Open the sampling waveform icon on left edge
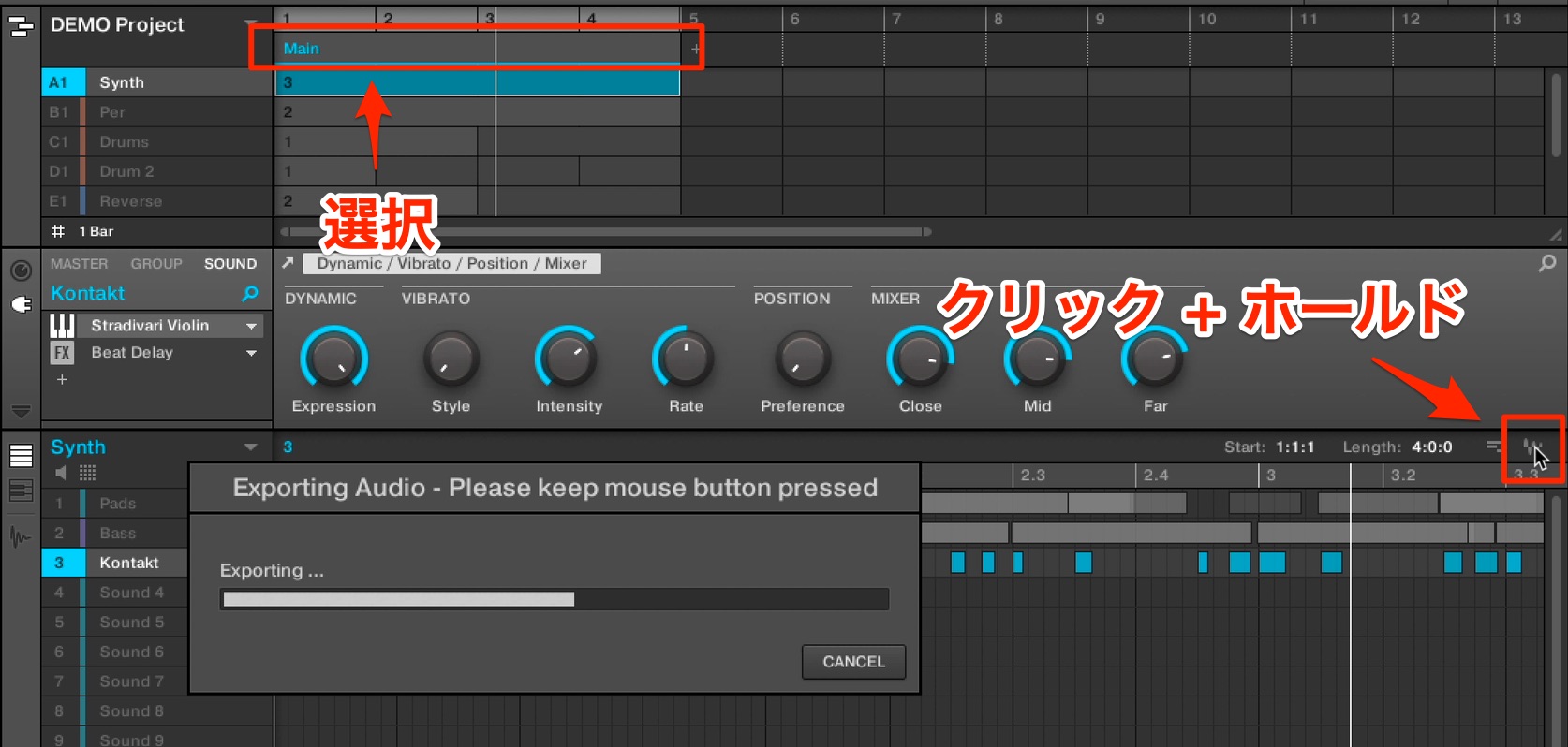The width and height of the screenshot is (1568, 747). [x=21, y=537]
